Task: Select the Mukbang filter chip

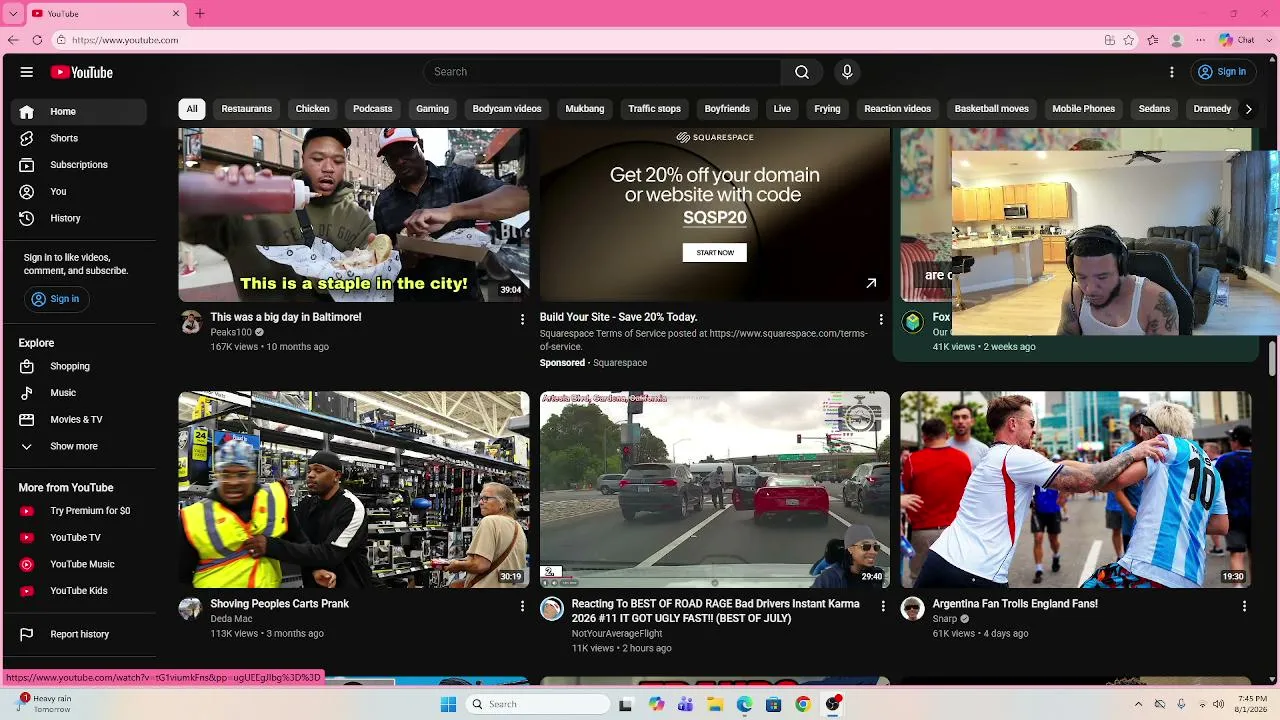Action: point(585,109)
